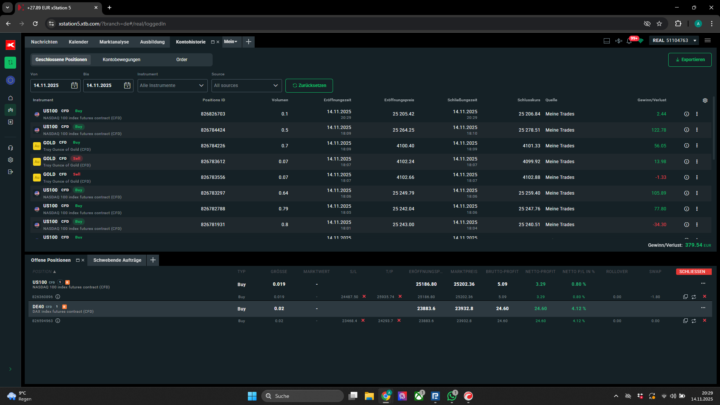
Task: Add a new tab in bottom panel
Action: click(153, 260)
